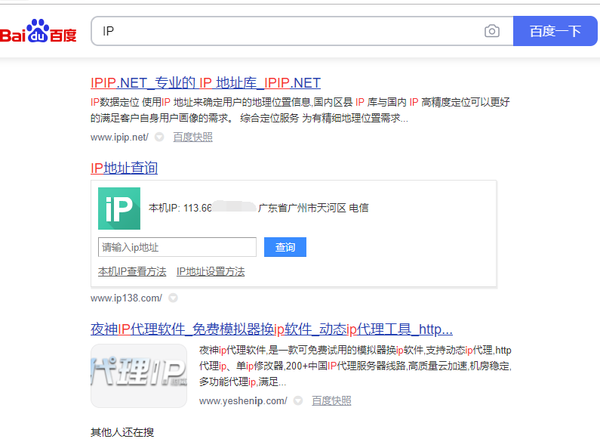This screenshot has height=445, width=600.
Task: Click 本机IP: 113.66 address text
Action: 180,208
